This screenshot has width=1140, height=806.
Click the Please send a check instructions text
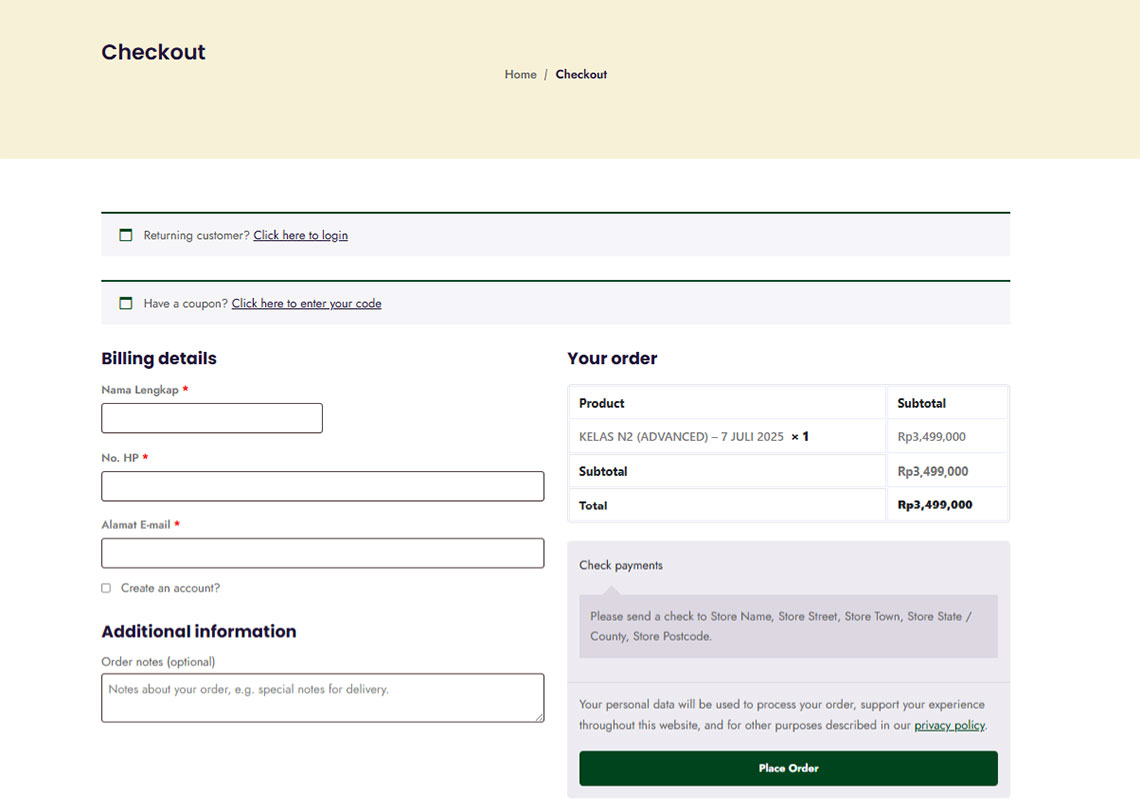click(x=781, y=626)
